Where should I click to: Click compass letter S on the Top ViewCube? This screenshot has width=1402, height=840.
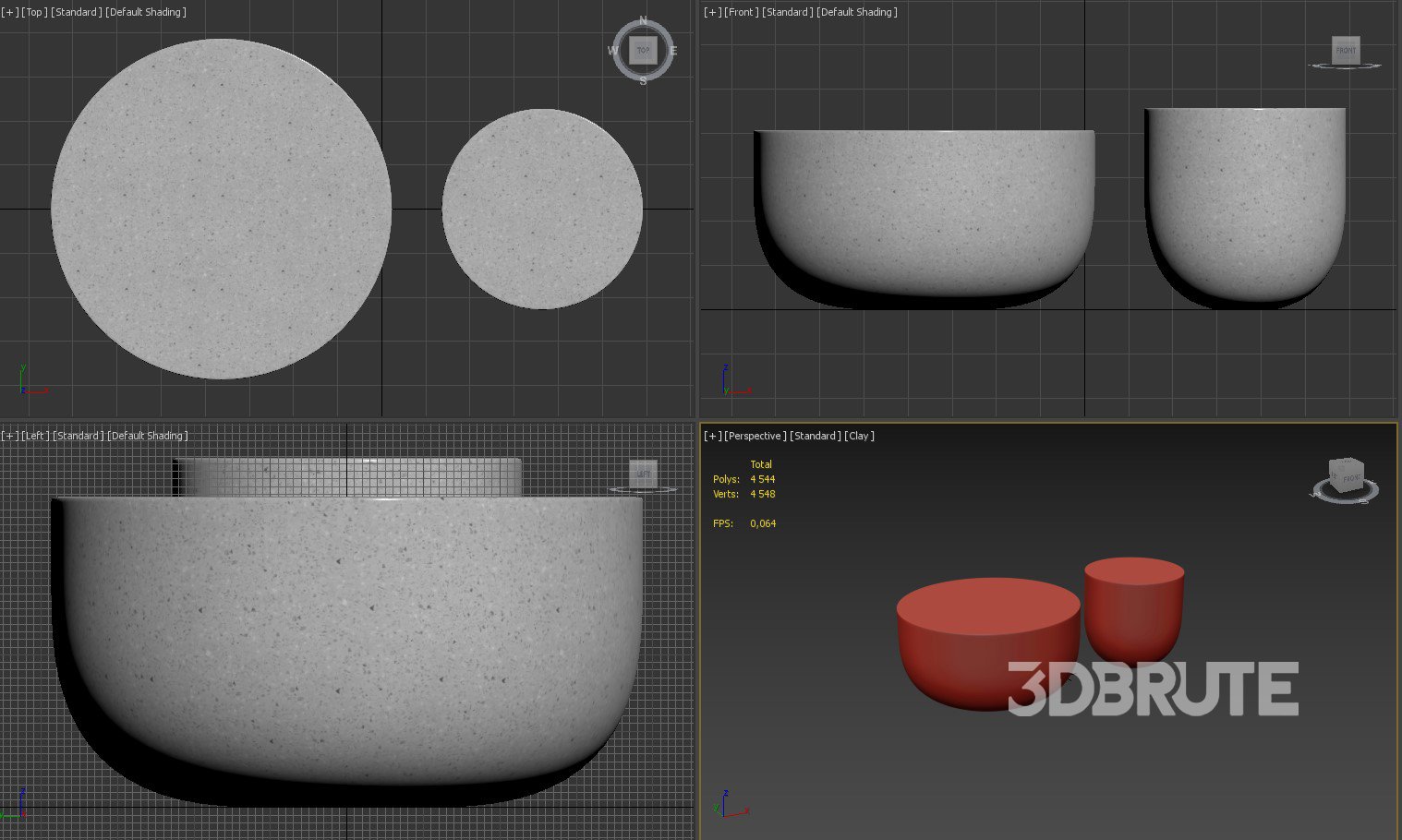point(643,80)
